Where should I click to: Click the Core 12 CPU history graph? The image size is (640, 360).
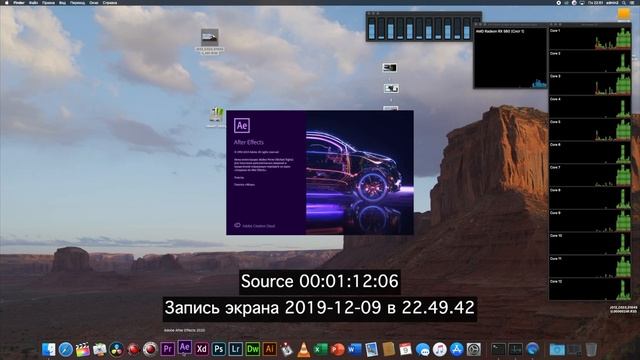(x=590, y=290)
